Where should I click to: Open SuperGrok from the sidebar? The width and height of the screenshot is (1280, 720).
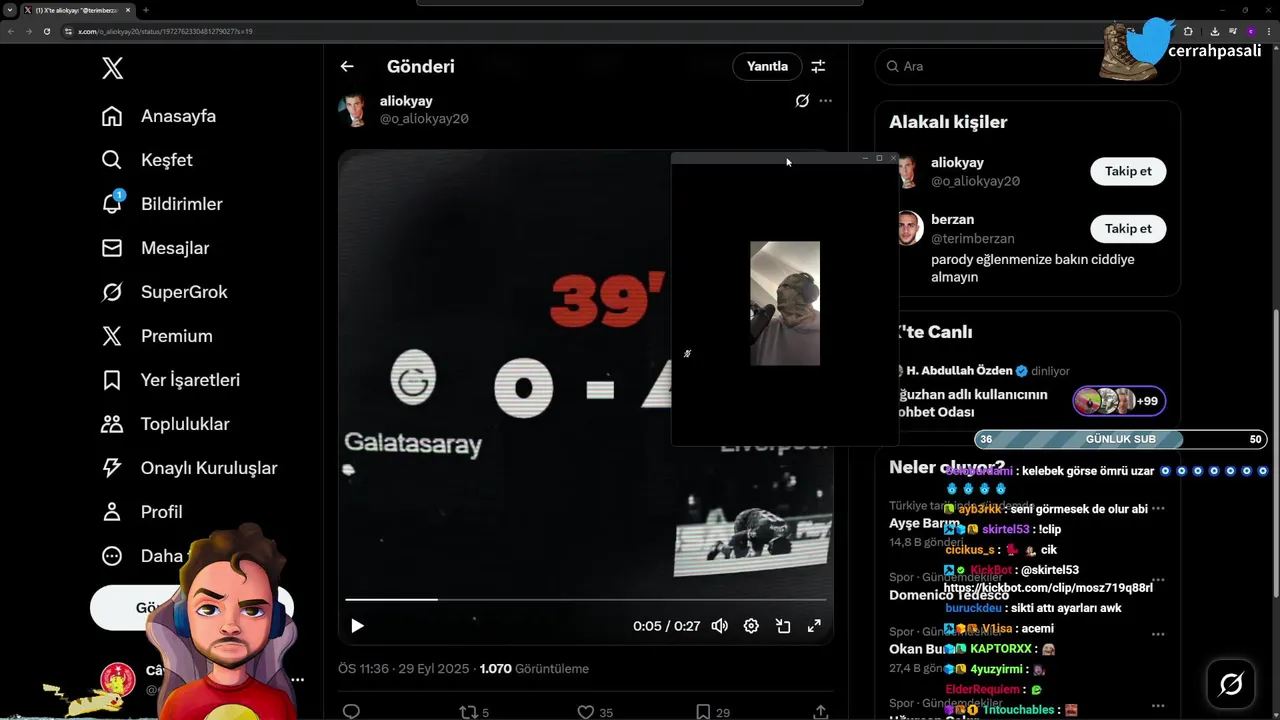(x=164, y=292)
